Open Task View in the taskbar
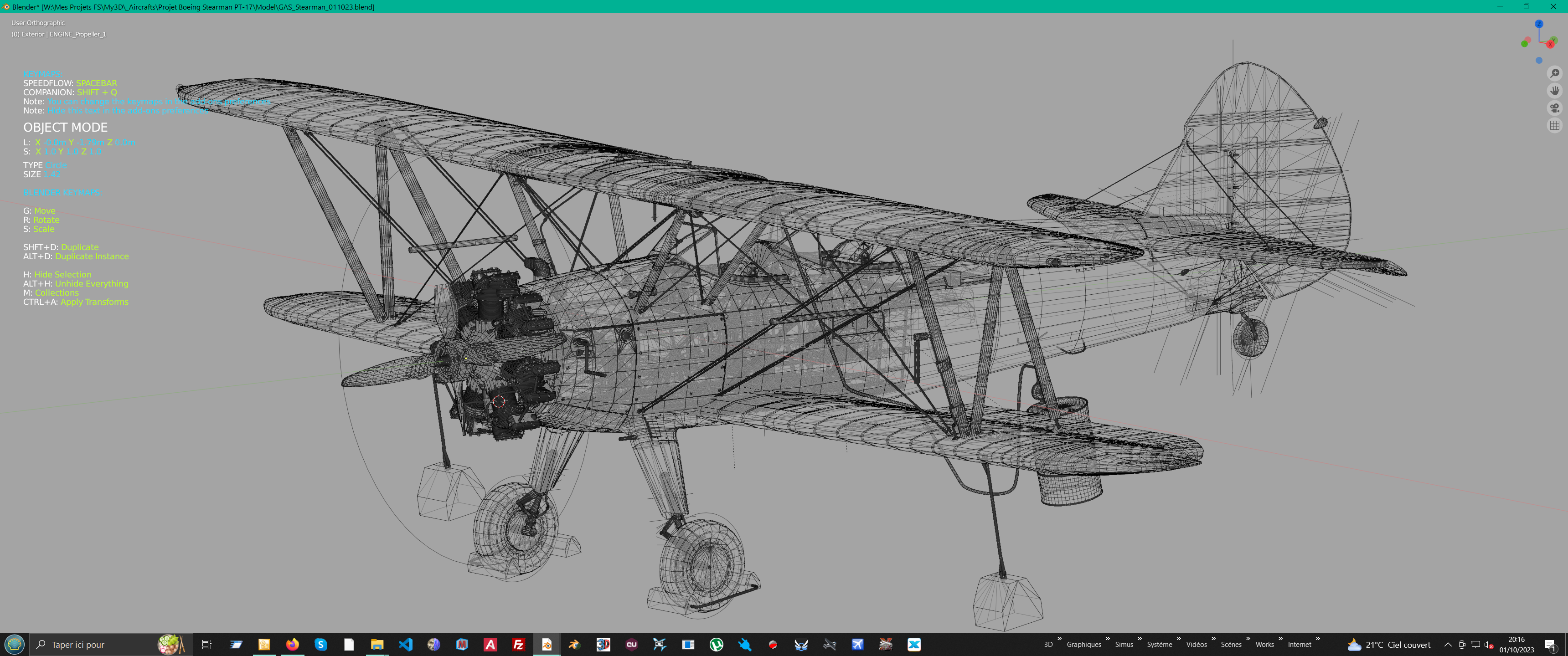Screen dimensions: 1568x656 click(207, 645)
